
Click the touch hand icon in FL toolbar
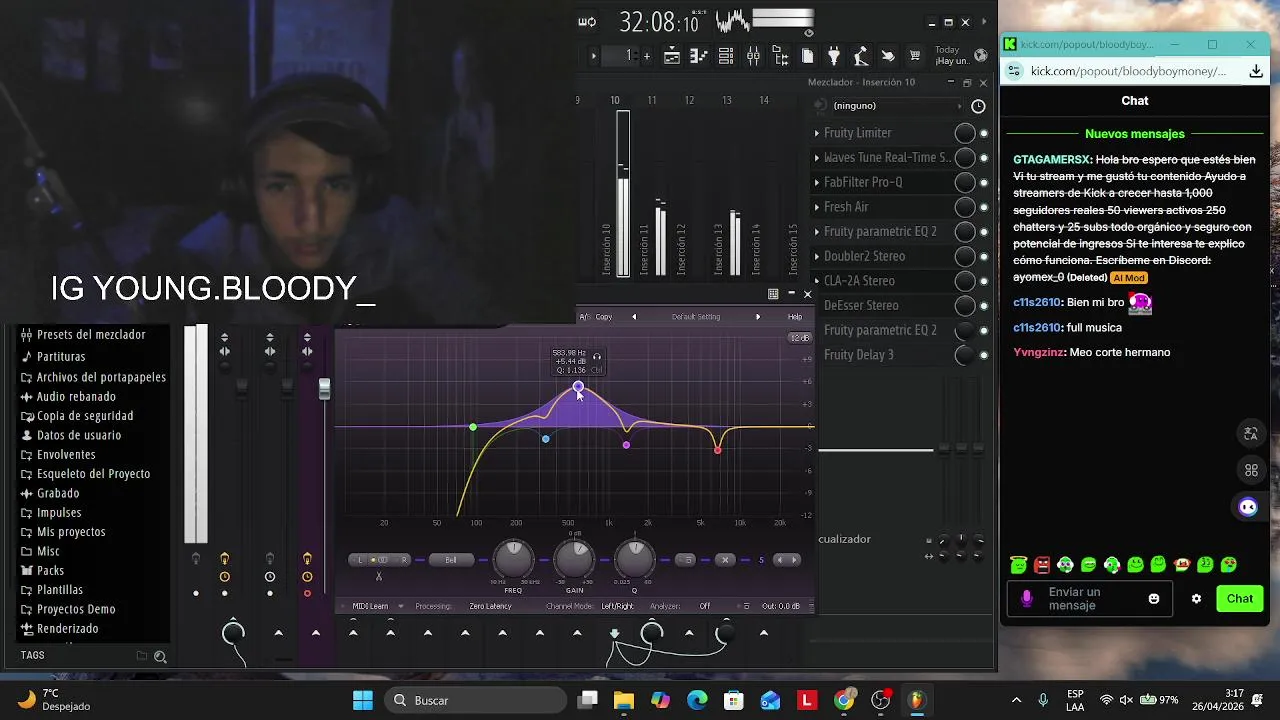(x=888, y=56)
